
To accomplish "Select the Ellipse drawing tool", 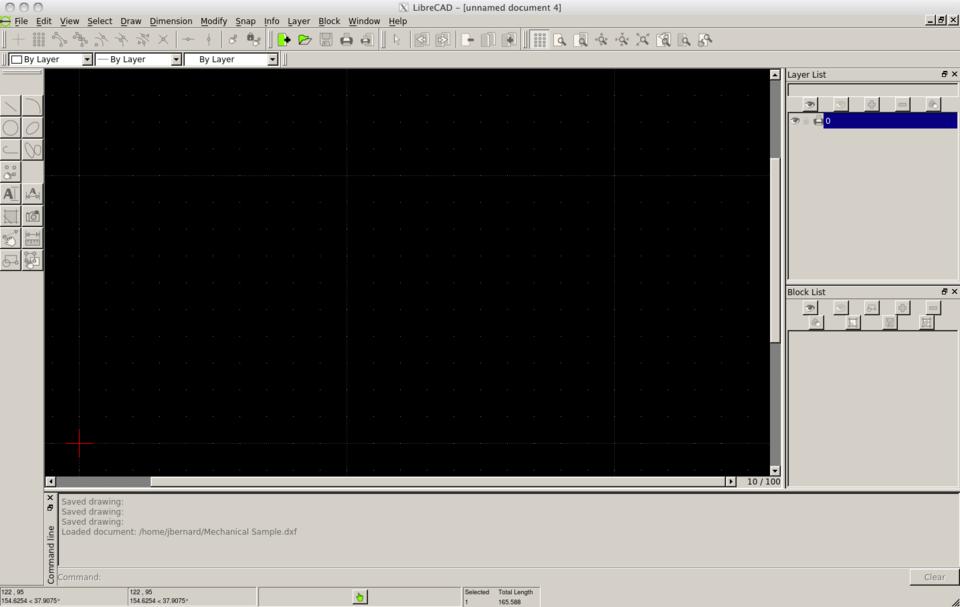I will click(x=33, y=128).
